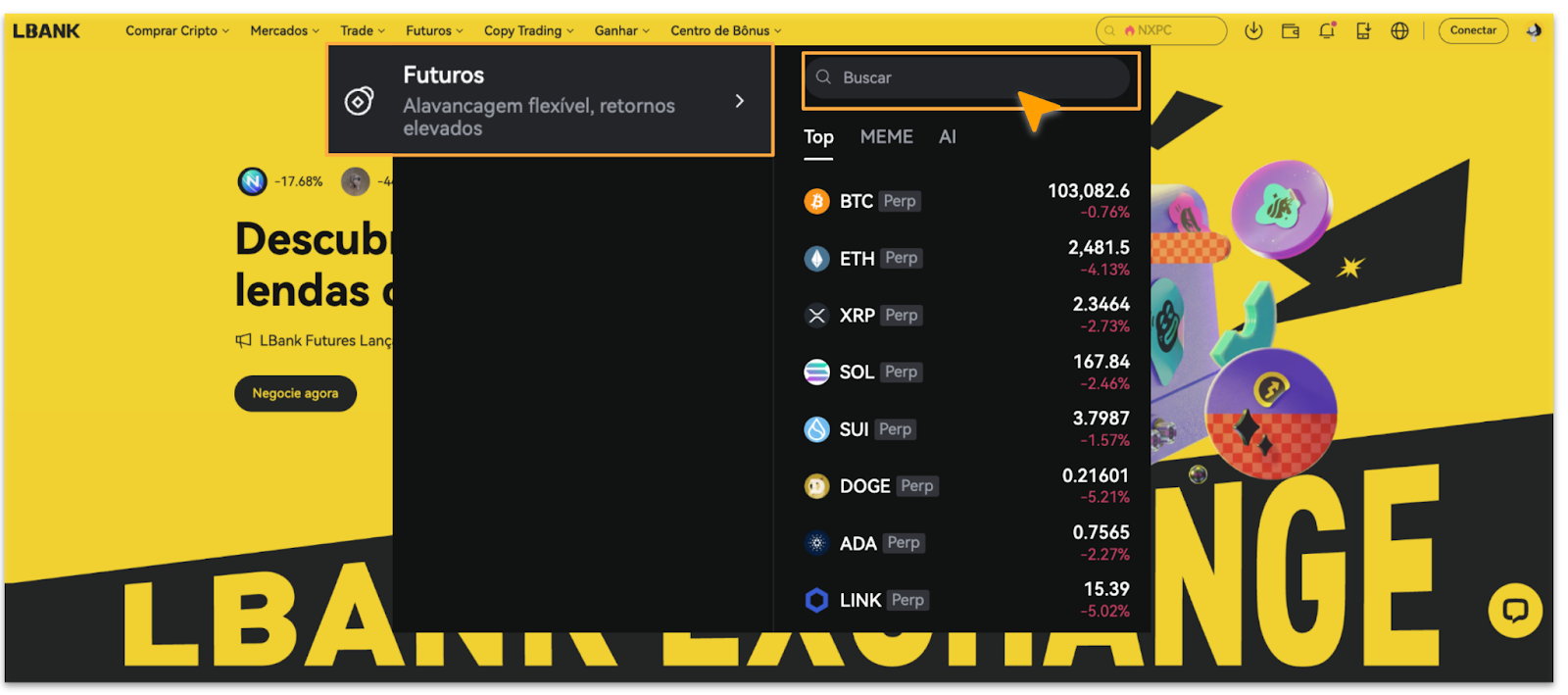Select the ETH Perp row

click(966, 258)
